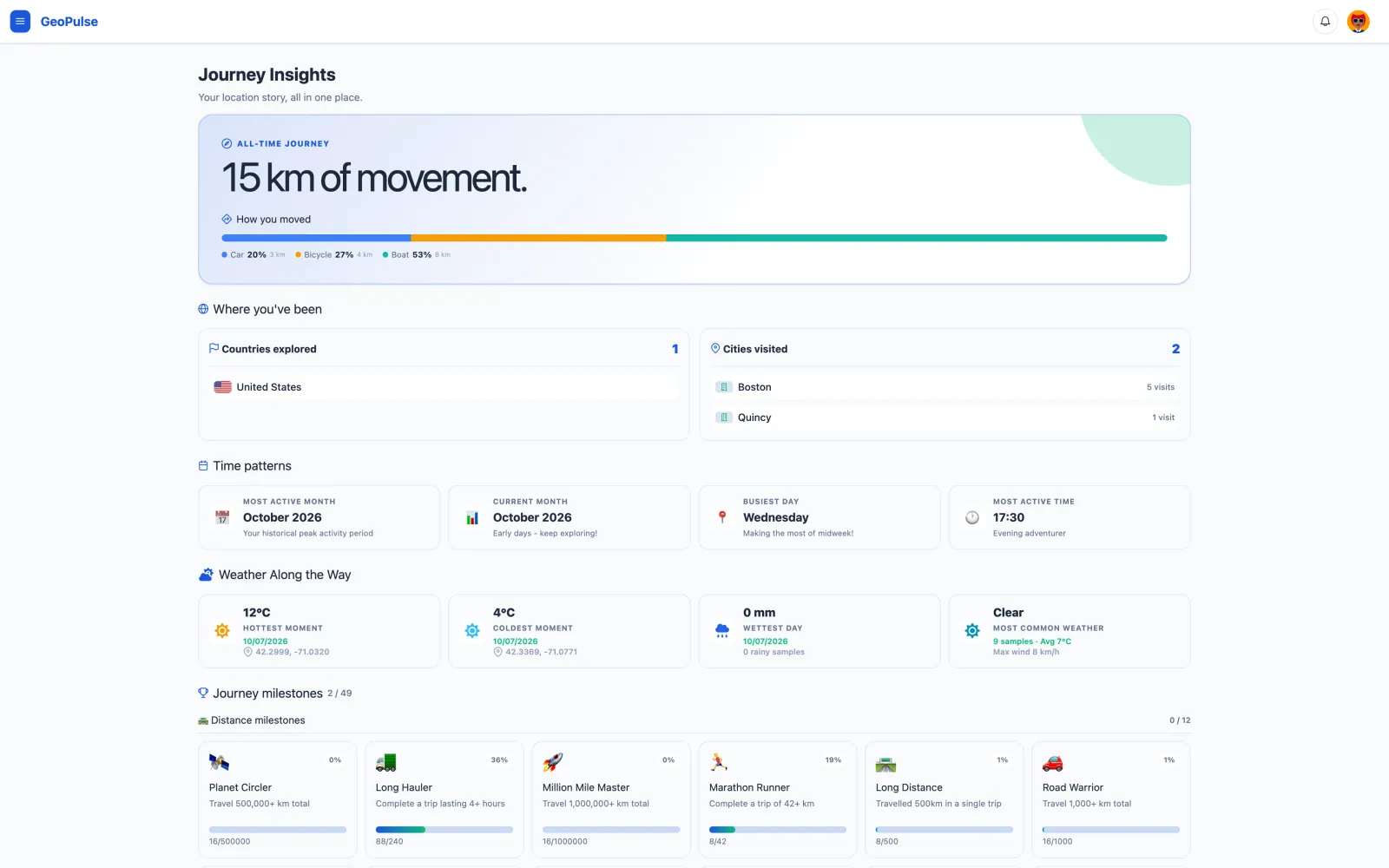This screenshot has width=1389, height=868.
Task: Click the rain cloud icon in Wettest Day
Action: click(x=722, y=631)
